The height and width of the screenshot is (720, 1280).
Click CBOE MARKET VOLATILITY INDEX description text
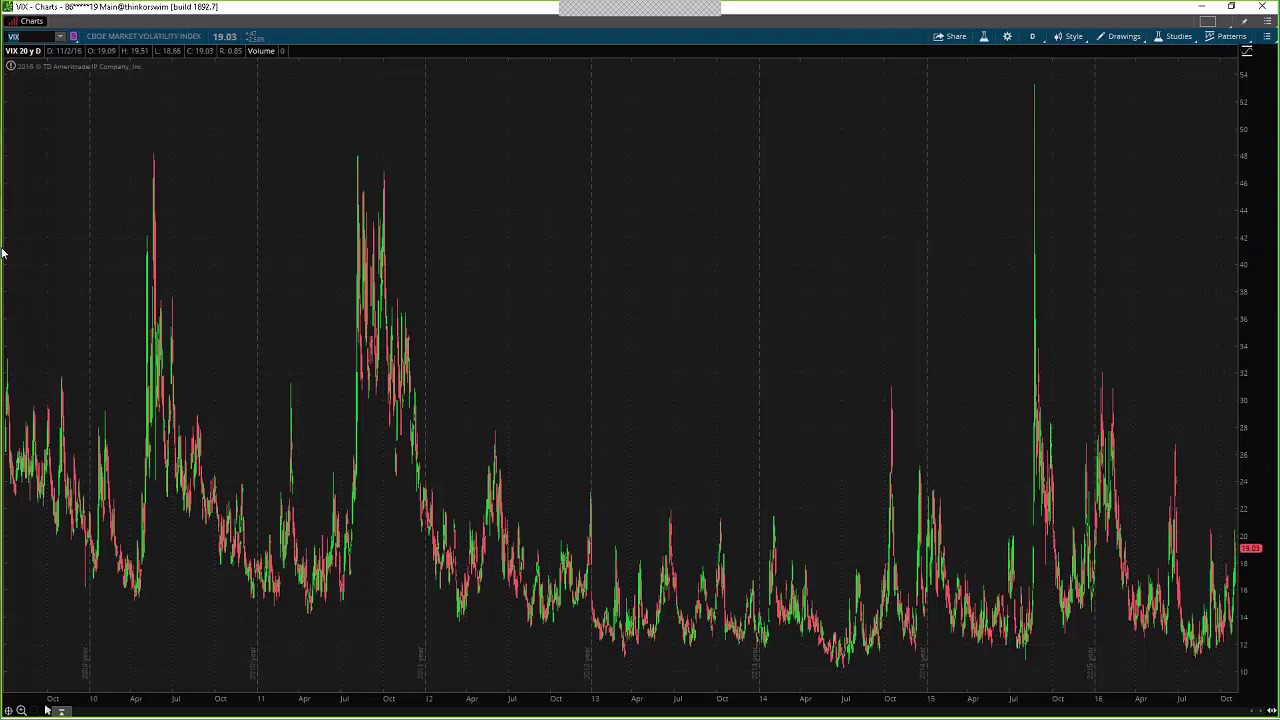(143, 37)
